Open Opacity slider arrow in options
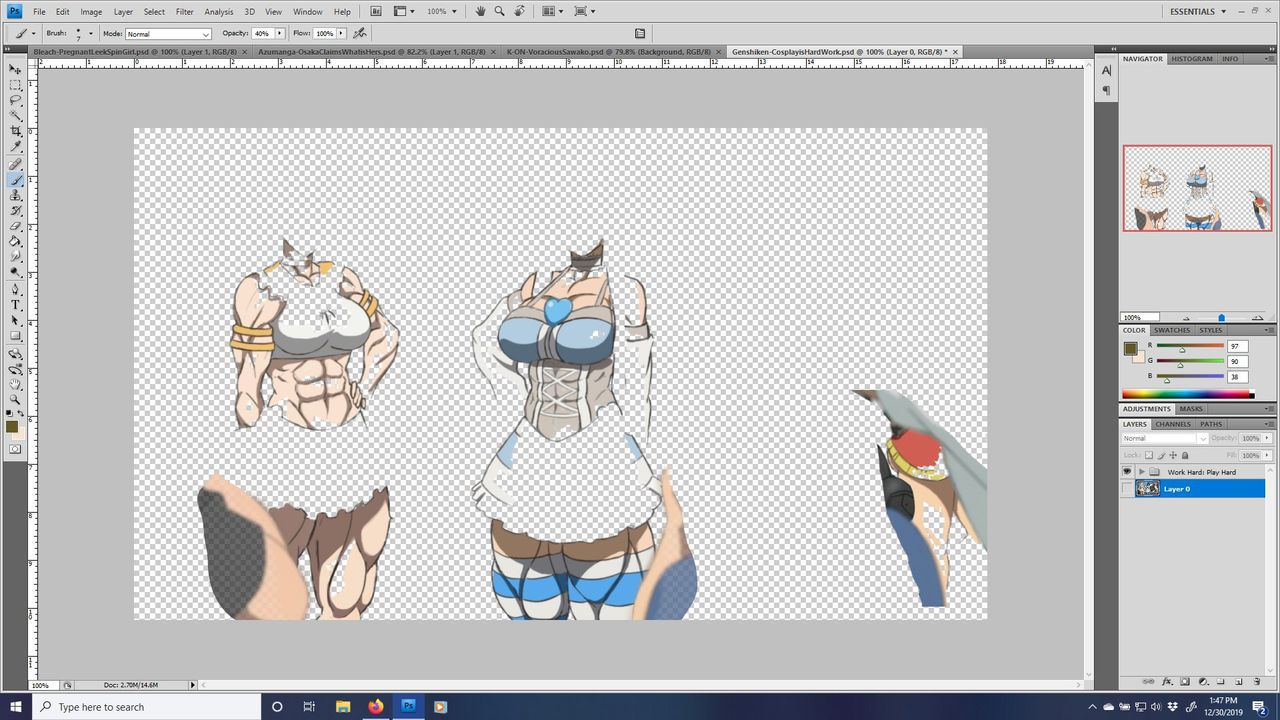The image size is (1280, 720). tap(280, 33)
